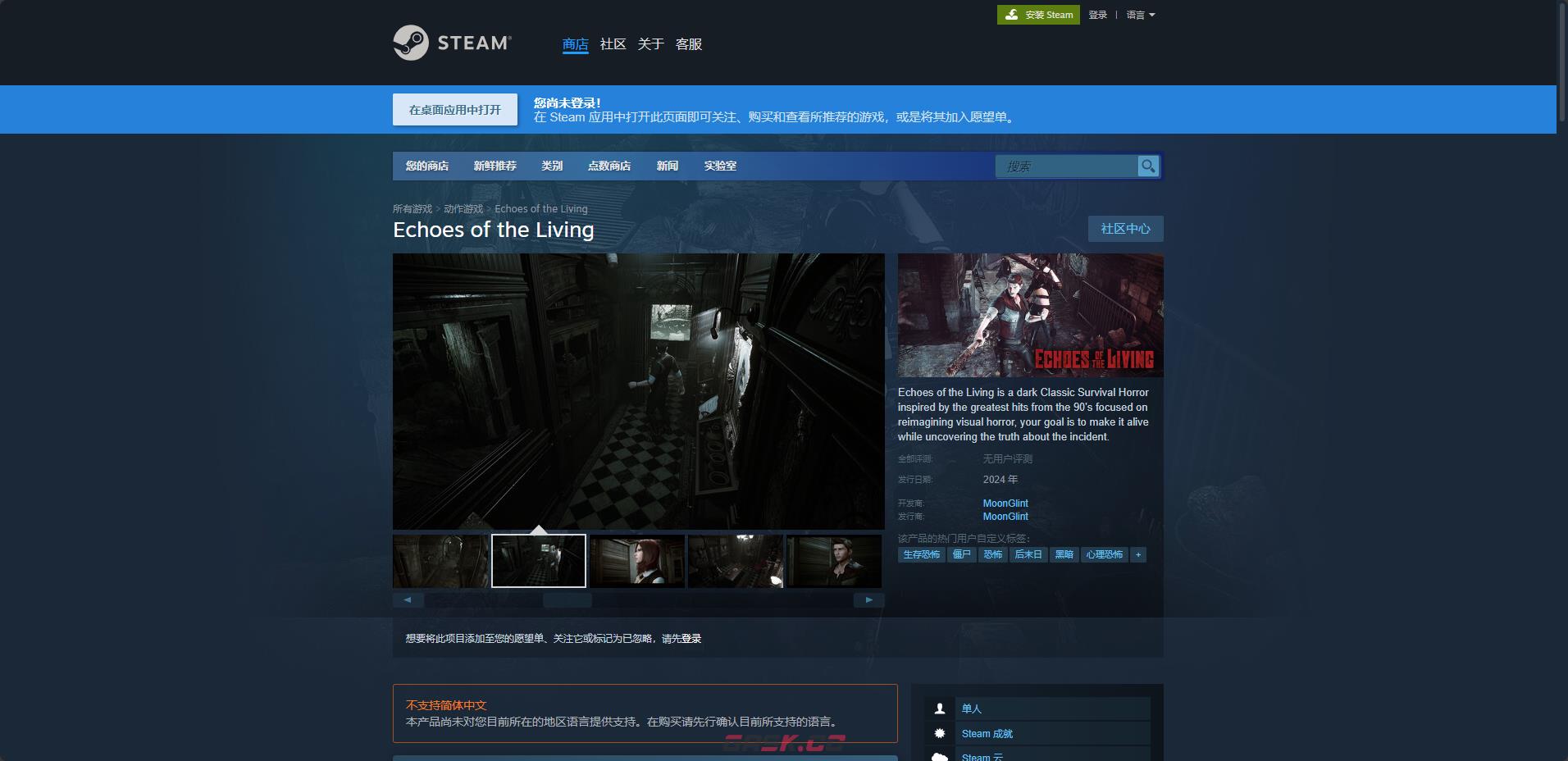Click the 搜索 store search field

point(1066,166)
